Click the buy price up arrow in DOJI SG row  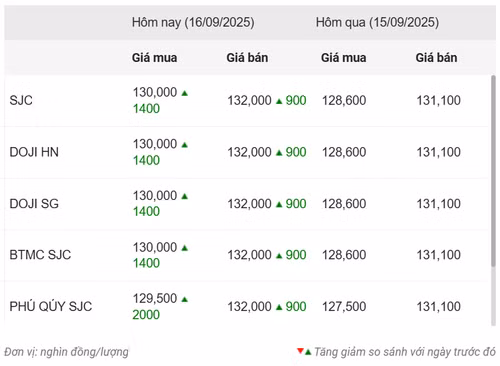(x=185, y=196)
